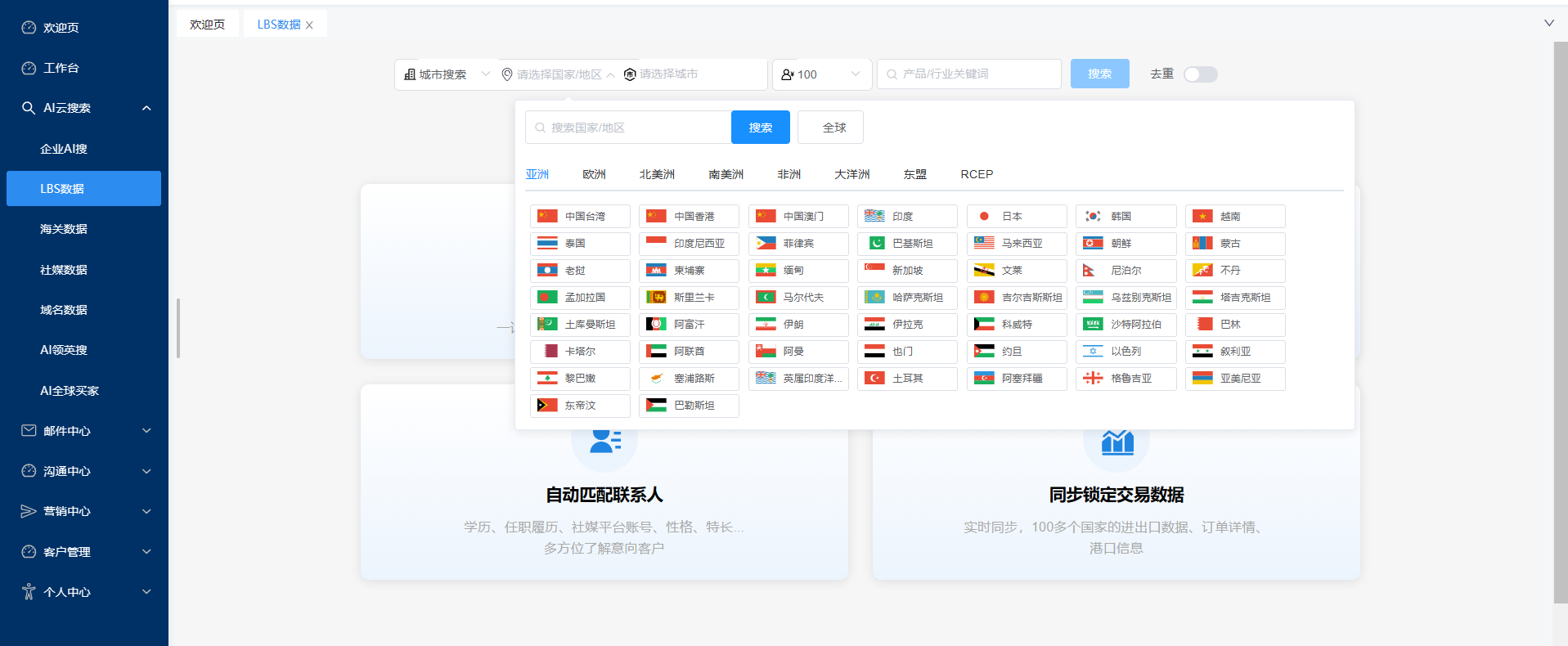1568x646 pixels.
Task: Click the 沟通中心 sidebar icon
Action: pos(29,471)
